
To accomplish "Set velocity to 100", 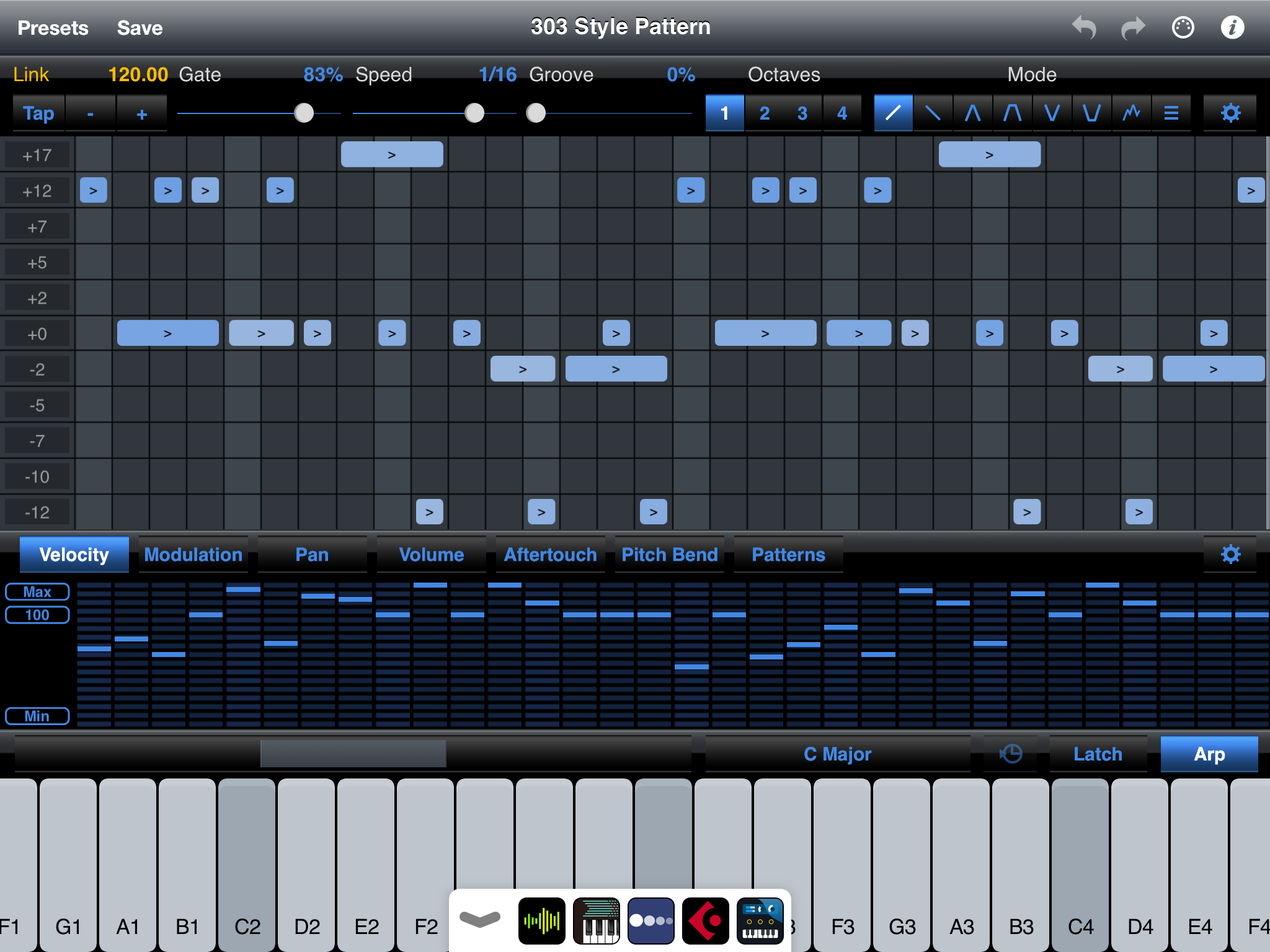I will click(x=37, y=615).
